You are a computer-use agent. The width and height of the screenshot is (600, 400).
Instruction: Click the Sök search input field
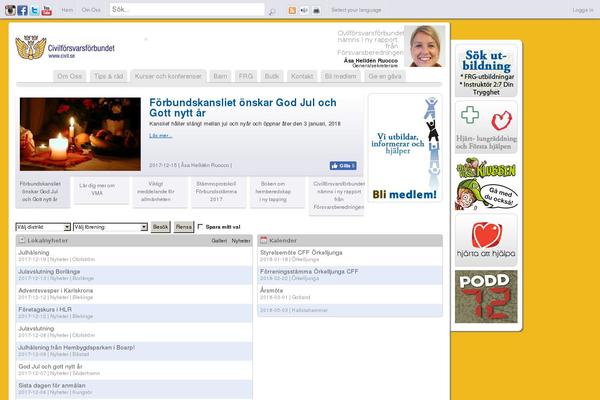[x=187, y=10]
